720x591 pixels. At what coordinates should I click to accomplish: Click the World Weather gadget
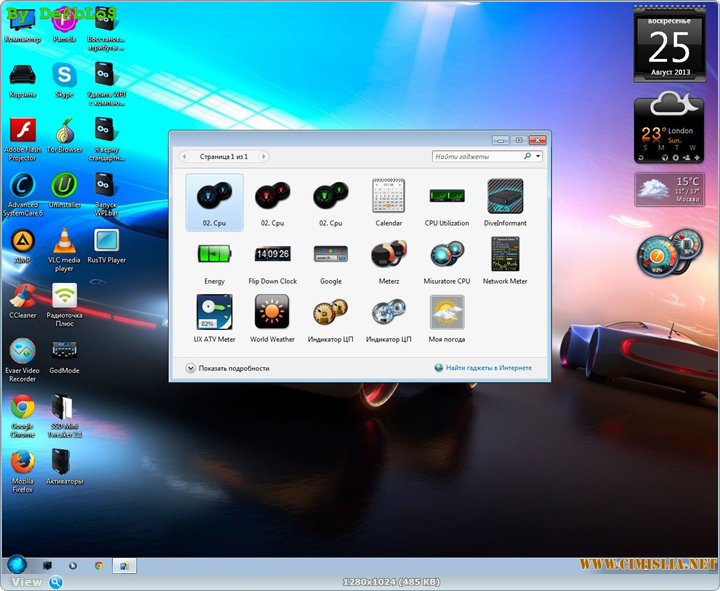272,312
